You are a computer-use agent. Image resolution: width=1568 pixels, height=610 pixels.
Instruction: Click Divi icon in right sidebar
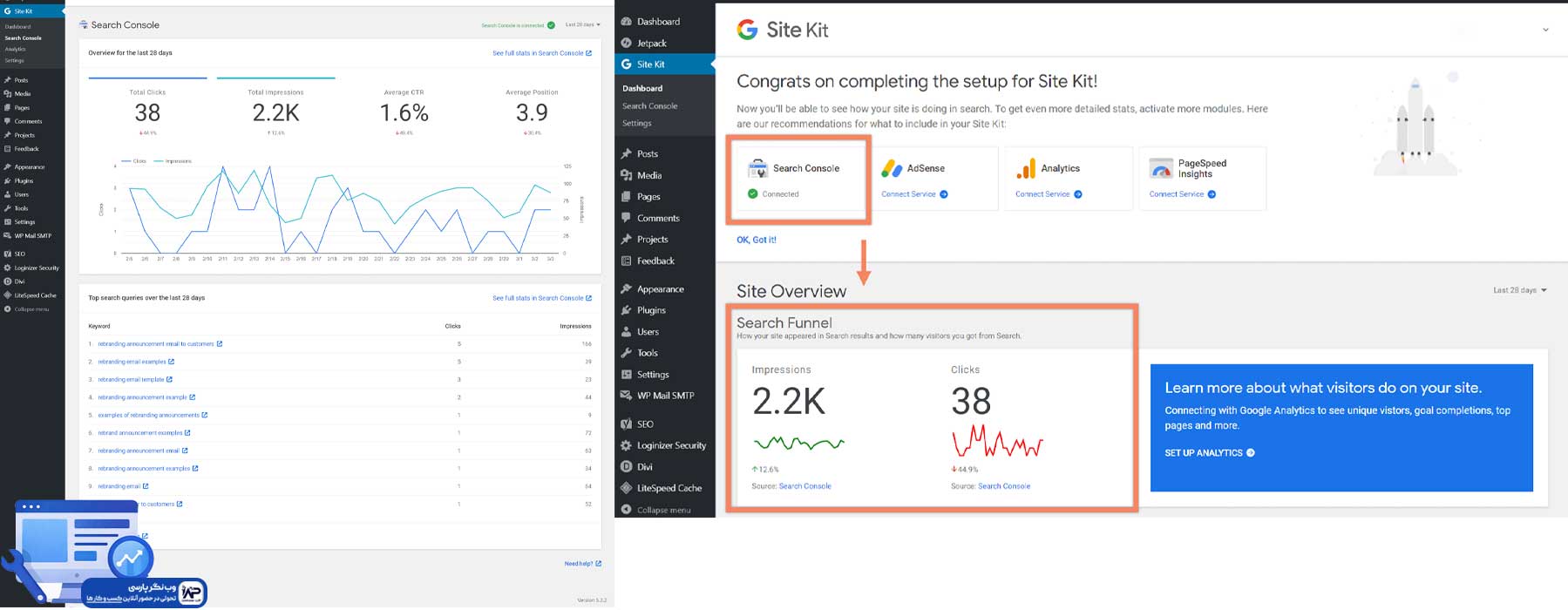click(x=626, y=466)
